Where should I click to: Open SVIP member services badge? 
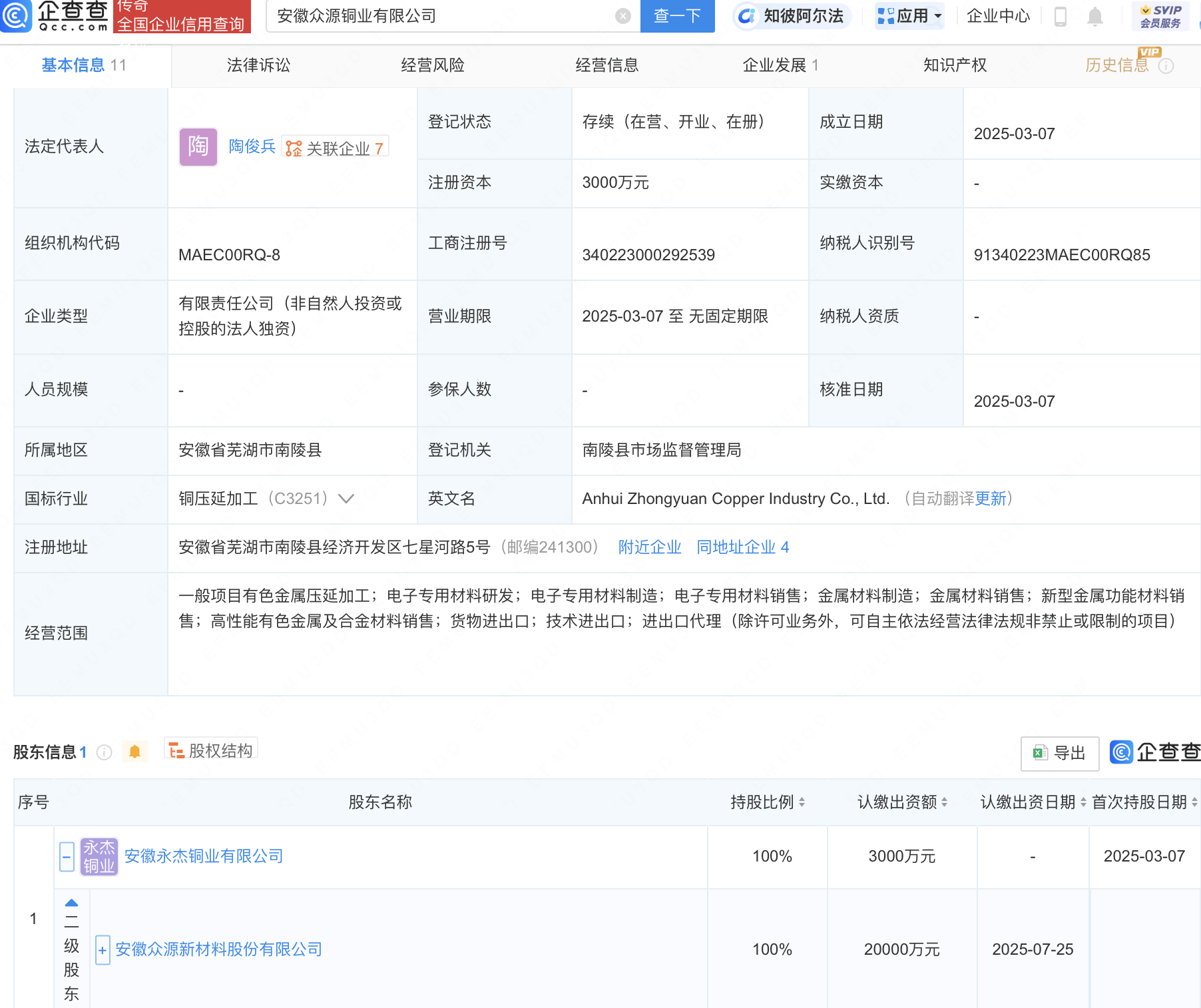click(x=1160, y=16)
